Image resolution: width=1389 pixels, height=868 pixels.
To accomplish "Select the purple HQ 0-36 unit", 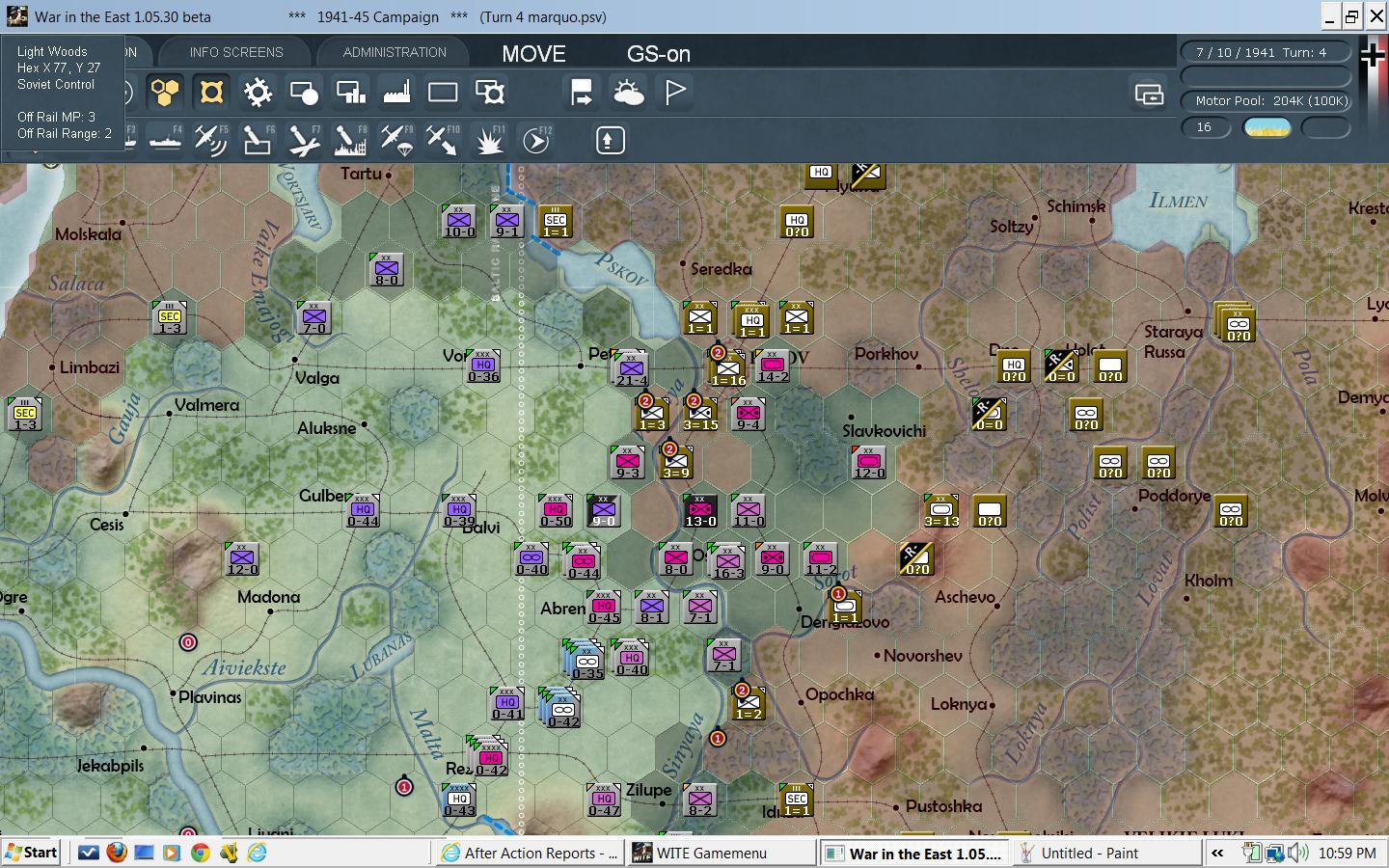I will (483, 366).
